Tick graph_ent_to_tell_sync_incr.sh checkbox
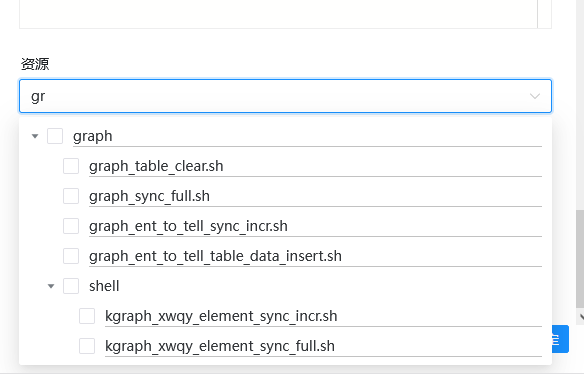 [x=71, y=226]
